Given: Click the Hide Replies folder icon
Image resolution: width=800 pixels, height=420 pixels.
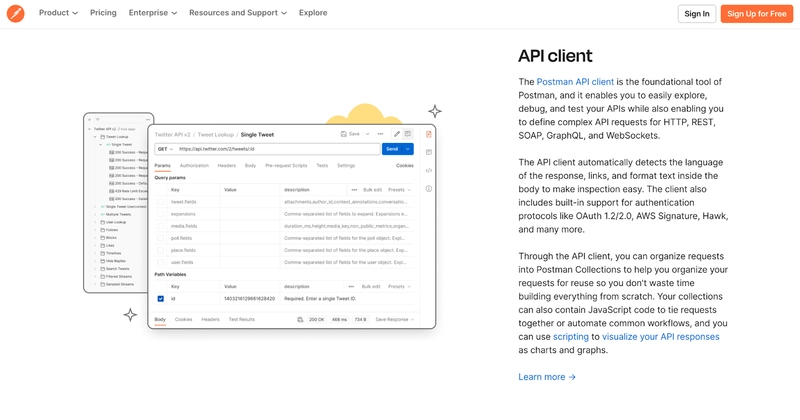Looking at the screenshot, I should point(103,261).
